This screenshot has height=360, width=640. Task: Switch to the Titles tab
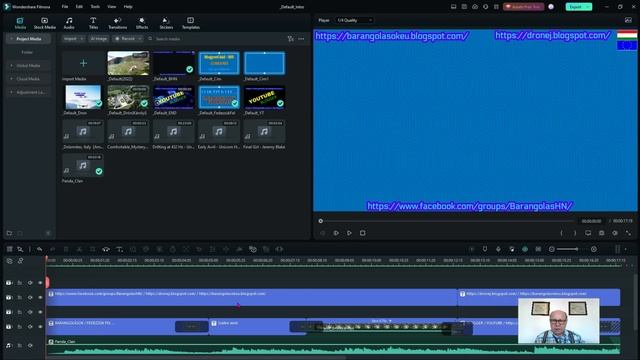click(x=93, y=23)
